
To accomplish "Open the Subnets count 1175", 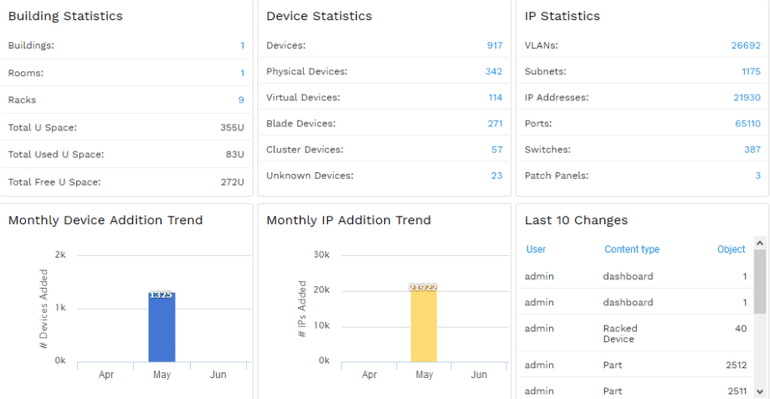I will point(751,72).
